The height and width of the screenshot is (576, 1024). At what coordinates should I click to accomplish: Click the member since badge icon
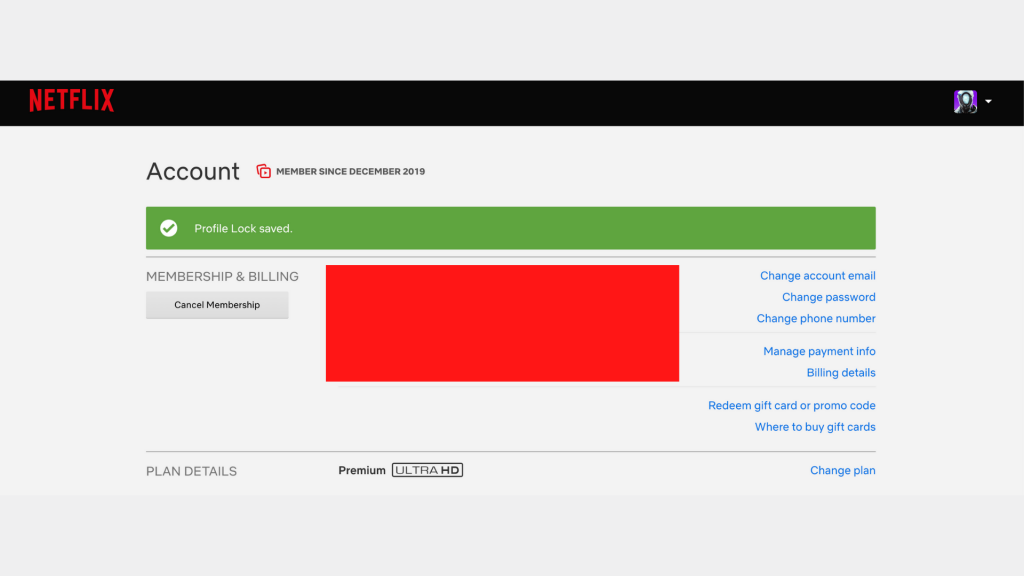(x=263, y=171)
